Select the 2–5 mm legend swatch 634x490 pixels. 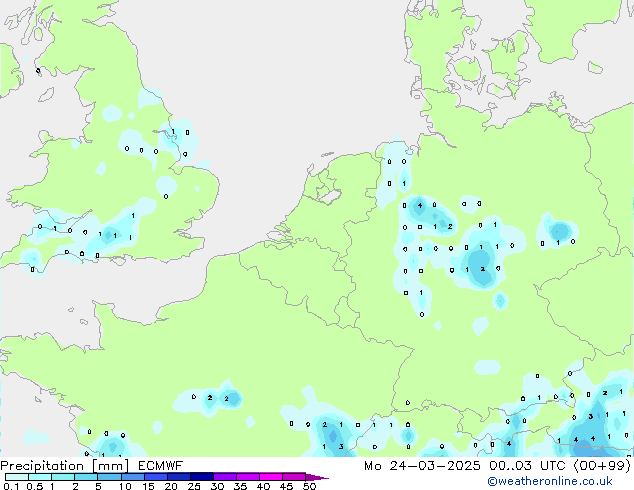86,477
